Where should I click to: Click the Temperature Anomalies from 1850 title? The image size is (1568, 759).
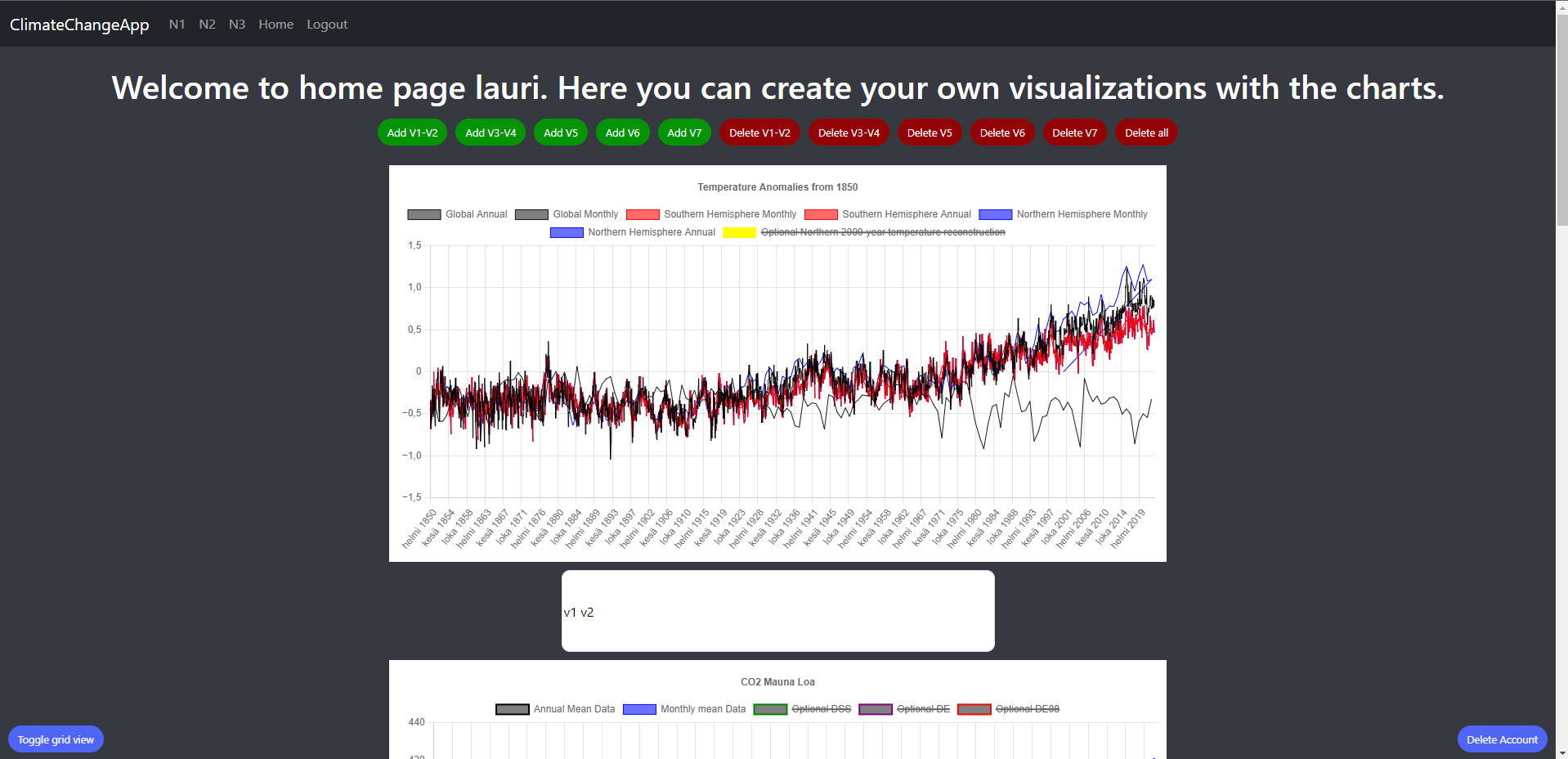pos(777,187)
